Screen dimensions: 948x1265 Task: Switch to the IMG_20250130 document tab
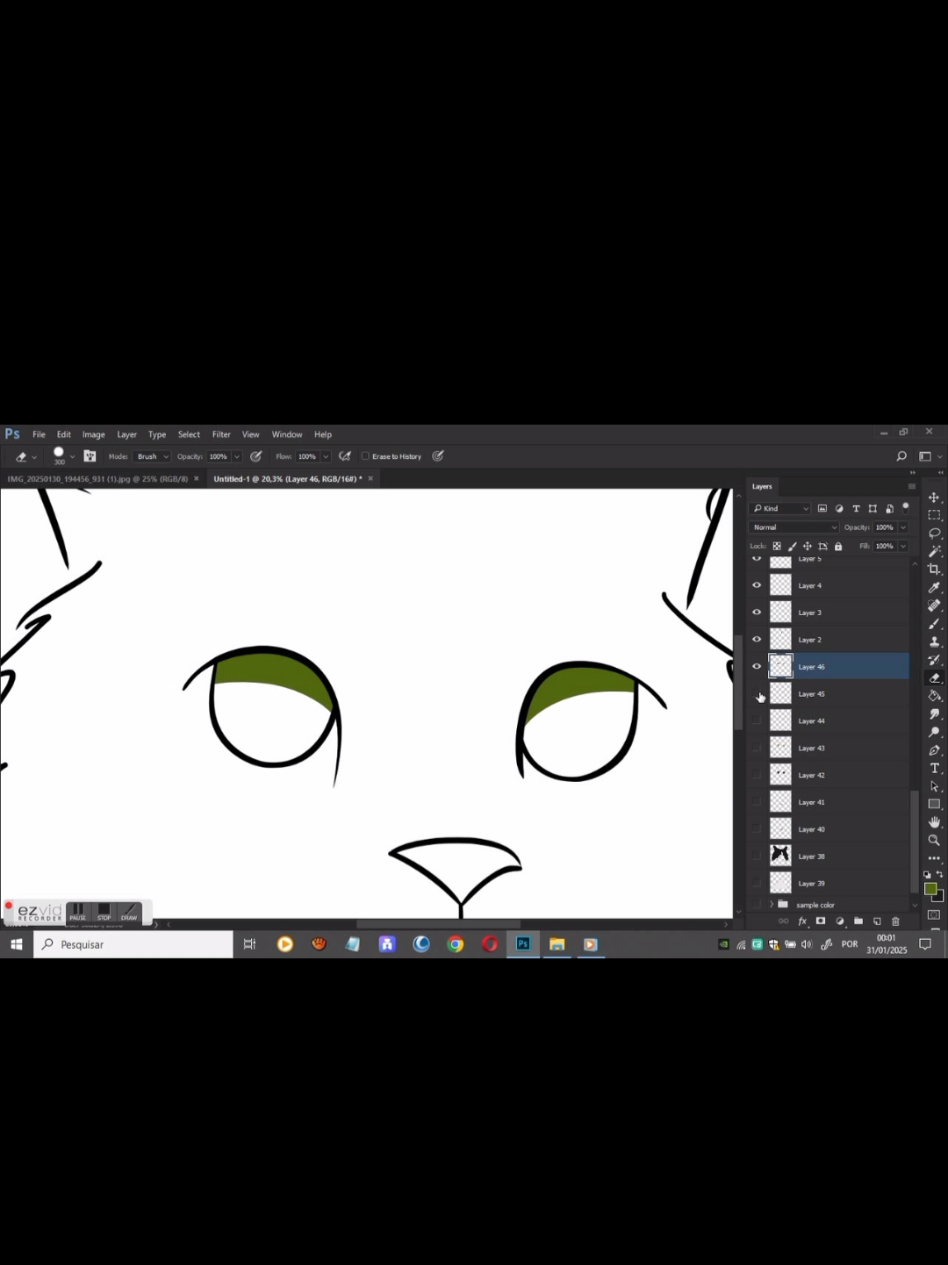coord(98,479)
